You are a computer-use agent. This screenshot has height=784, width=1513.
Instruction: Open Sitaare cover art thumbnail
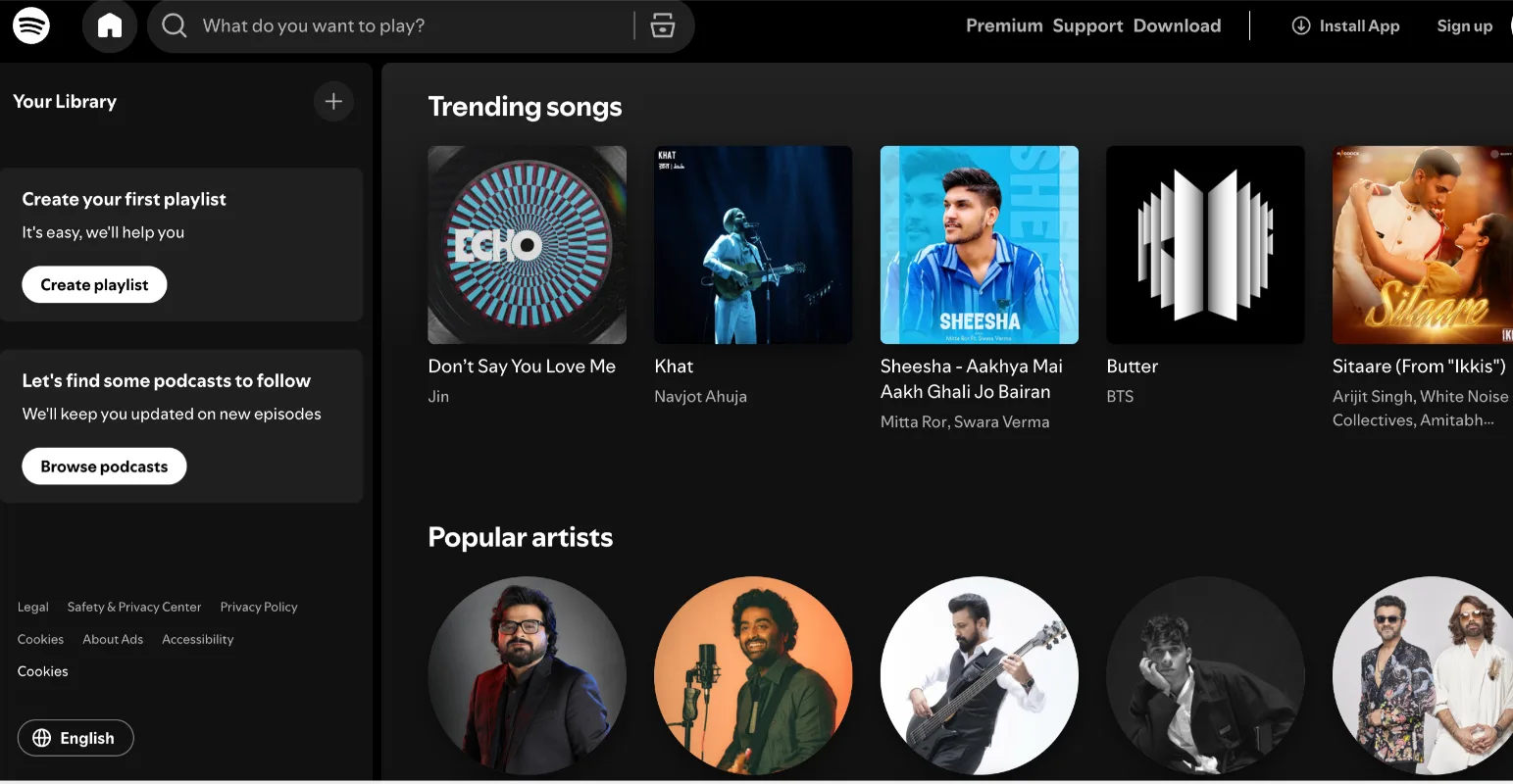(1423, 245)
